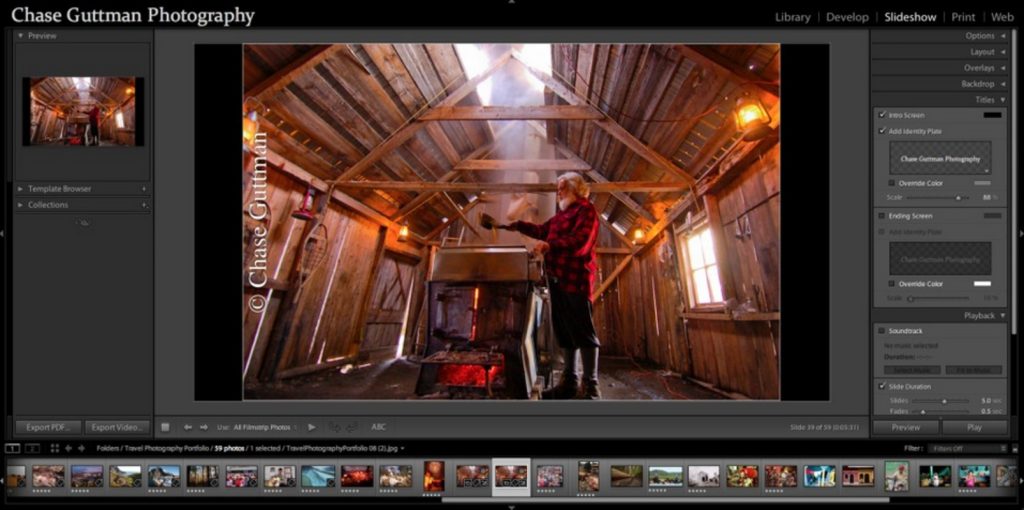Open Ending Screen Override Color white swatch
Image resolution: width=1024 pixels, height=510 pixels.
tap(982, 284)
